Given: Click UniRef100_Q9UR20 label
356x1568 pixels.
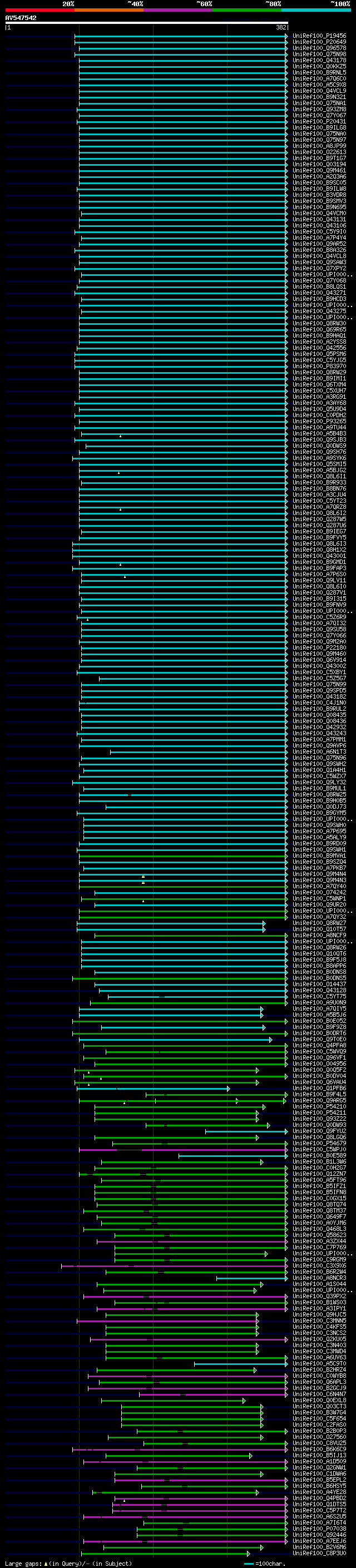Looking at the screenshot, I should tap(319, 905).
